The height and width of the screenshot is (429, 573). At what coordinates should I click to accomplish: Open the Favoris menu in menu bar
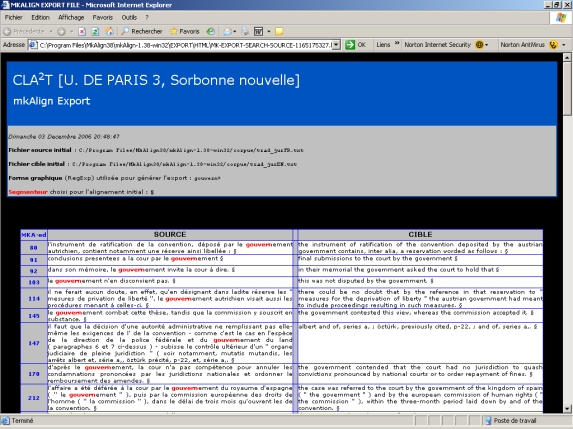point(103,18)
